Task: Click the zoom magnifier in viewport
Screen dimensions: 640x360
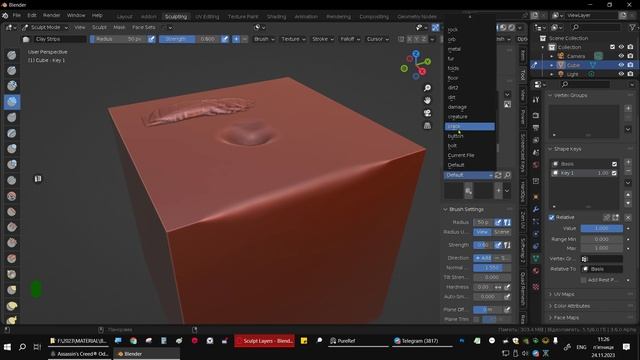Action: click(427, 88)
